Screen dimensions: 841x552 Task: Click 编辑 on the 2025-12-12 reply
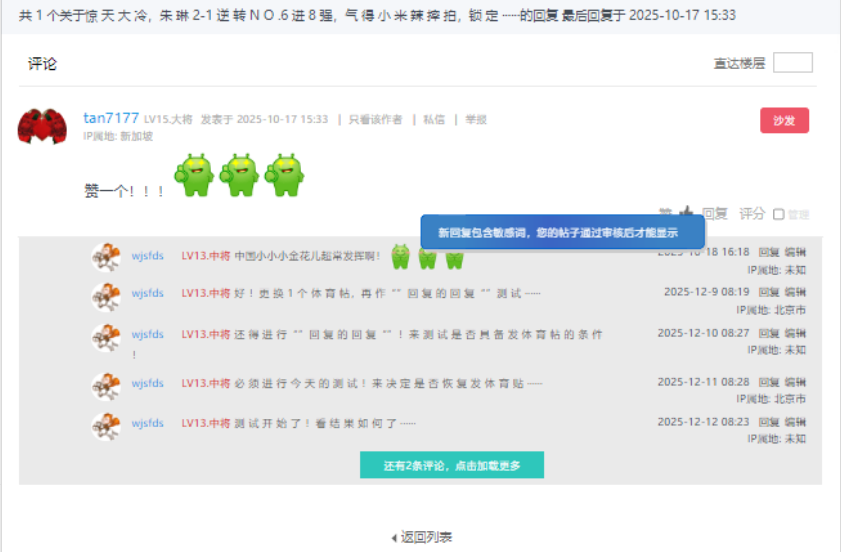click(x=795, y=422)
